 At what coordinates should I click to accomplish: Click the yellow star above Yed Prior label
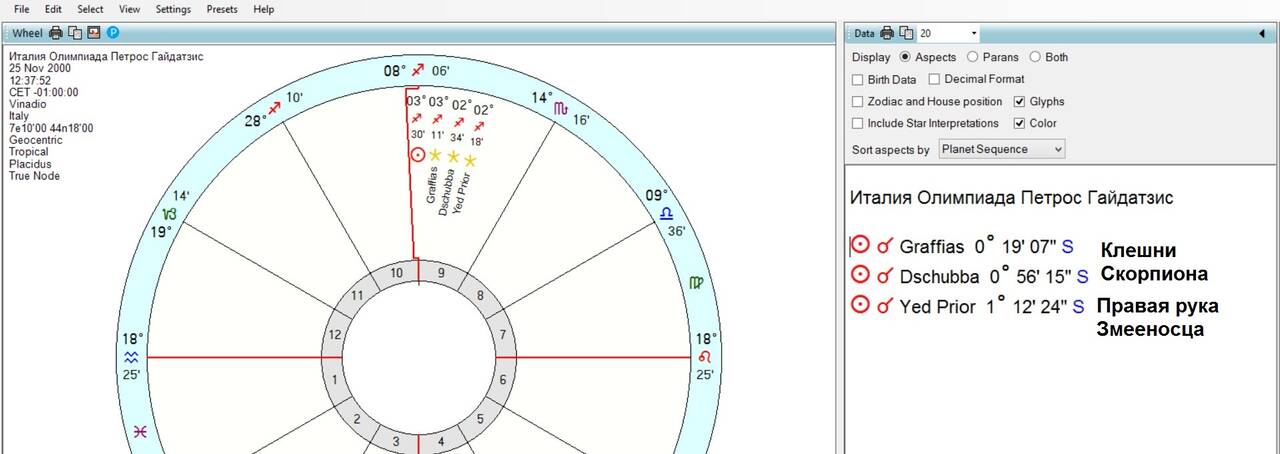pyautogui.click(x=470, y=160)
